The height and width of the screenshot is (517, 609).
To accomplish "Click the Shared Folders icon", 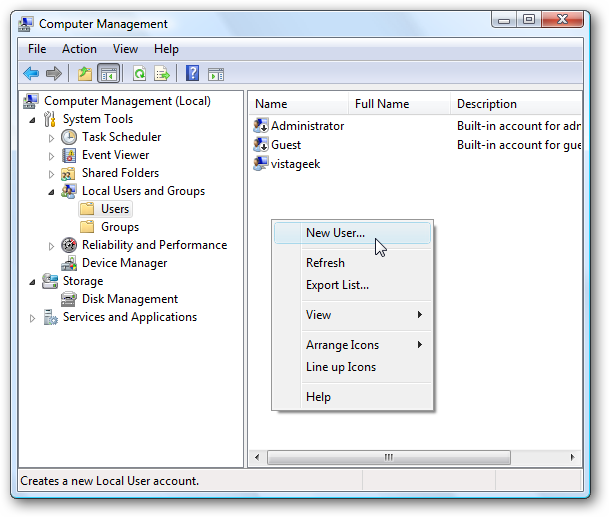I will click(x=68, y=173).
